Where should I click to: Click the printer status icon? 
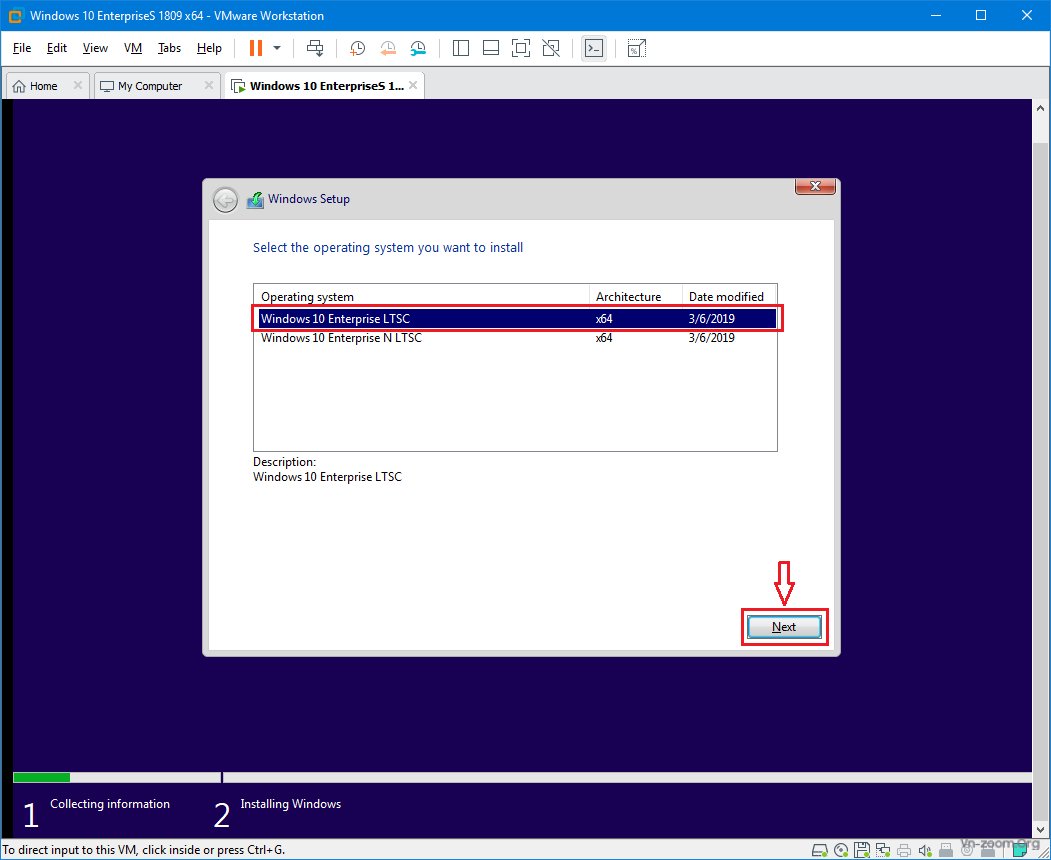click(x=904, y=850)
